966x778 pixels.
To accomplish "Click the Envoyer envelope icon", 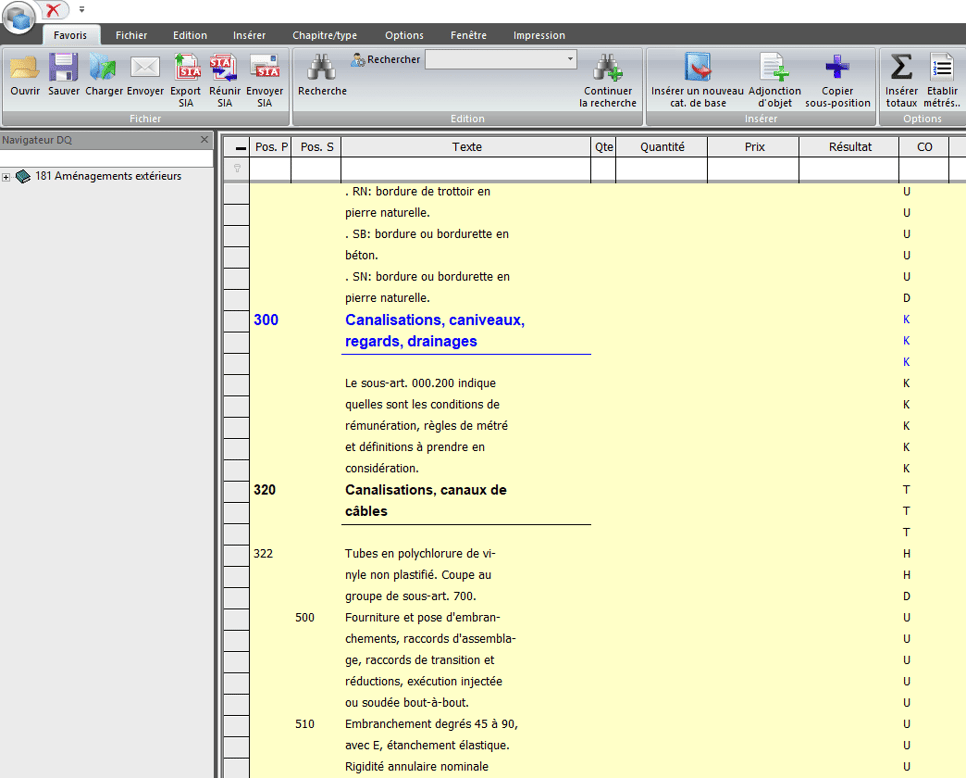I will click(x=145, y=75).
